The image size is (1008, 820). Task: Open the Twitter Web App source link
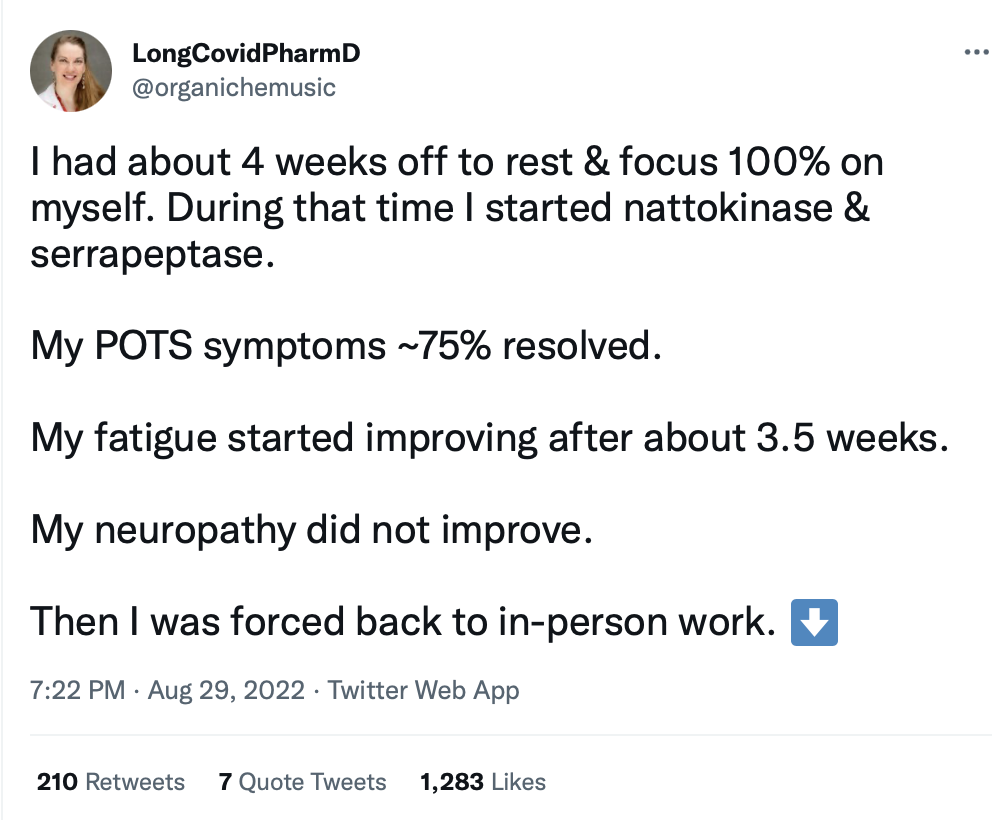[x=423, y=690]
